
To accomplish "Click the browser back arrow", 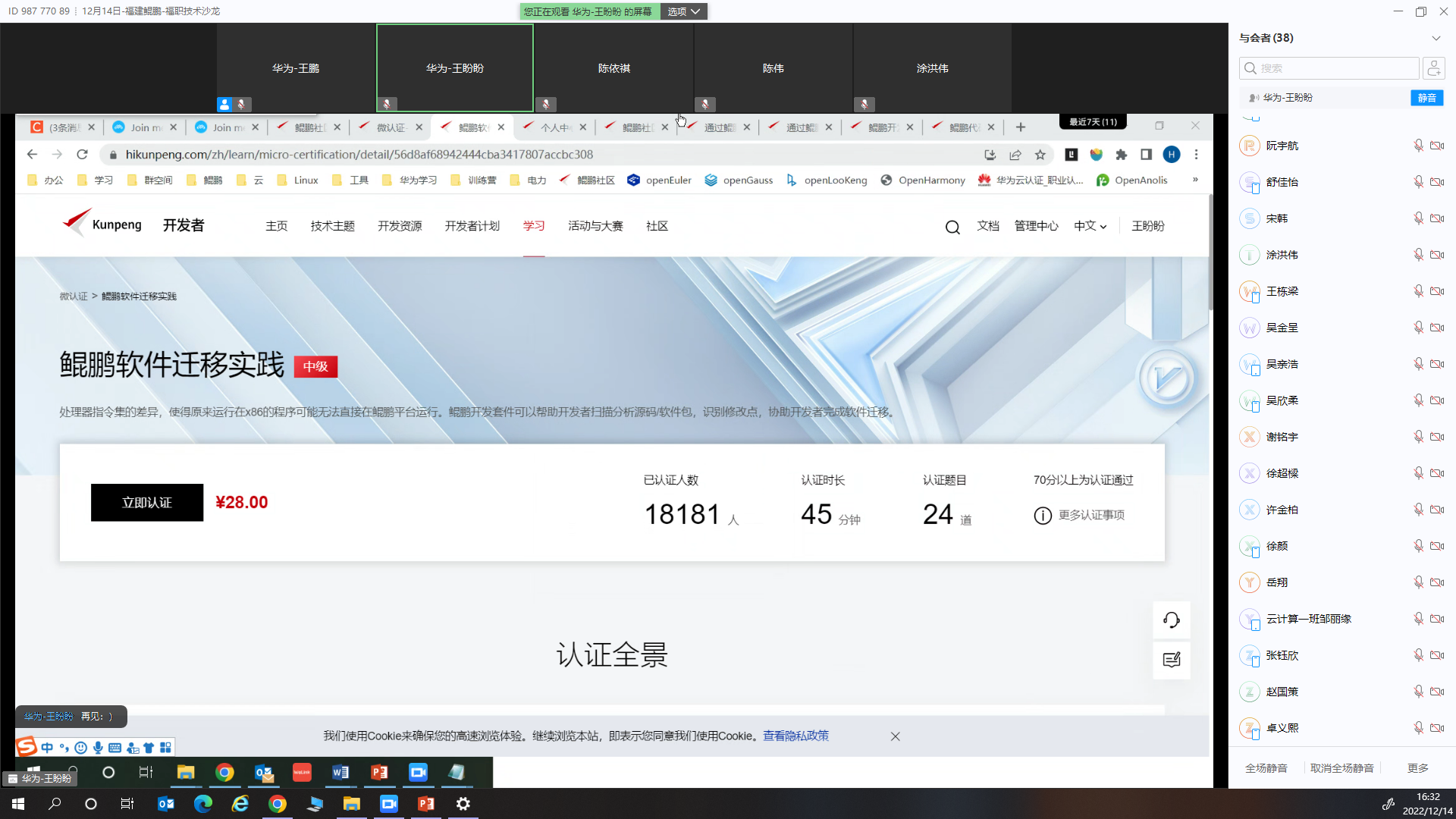I will tap(32, 155).
